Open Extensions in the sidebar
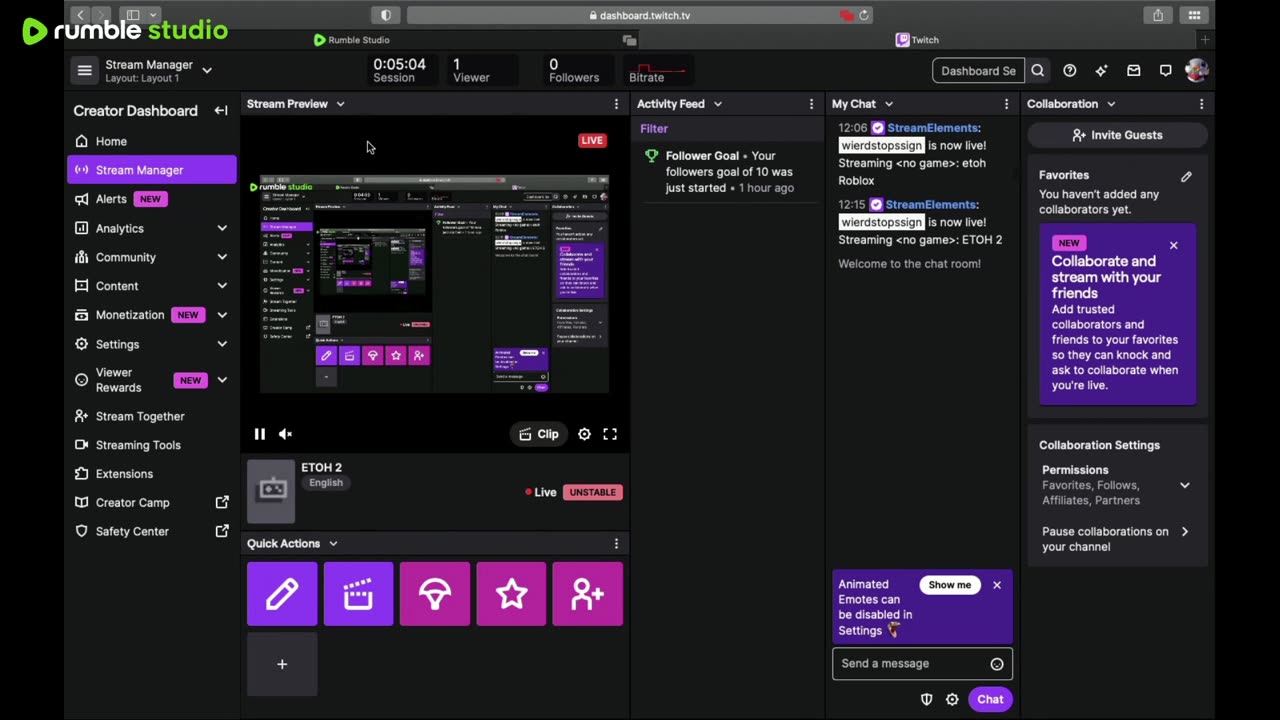Screen dimensions: 1280x720 pos(152,474)
